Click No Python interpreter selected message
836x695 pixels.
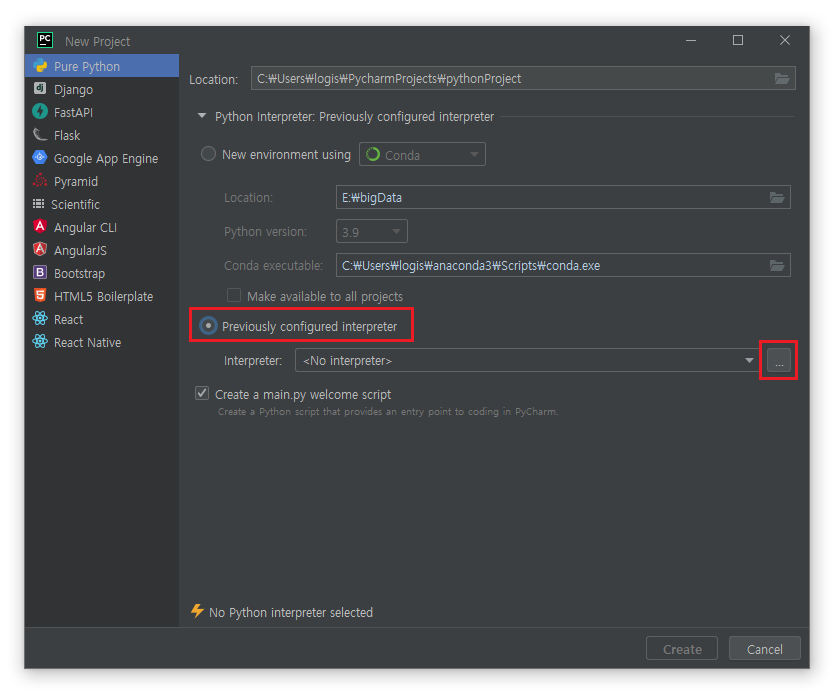pos(291,612)
